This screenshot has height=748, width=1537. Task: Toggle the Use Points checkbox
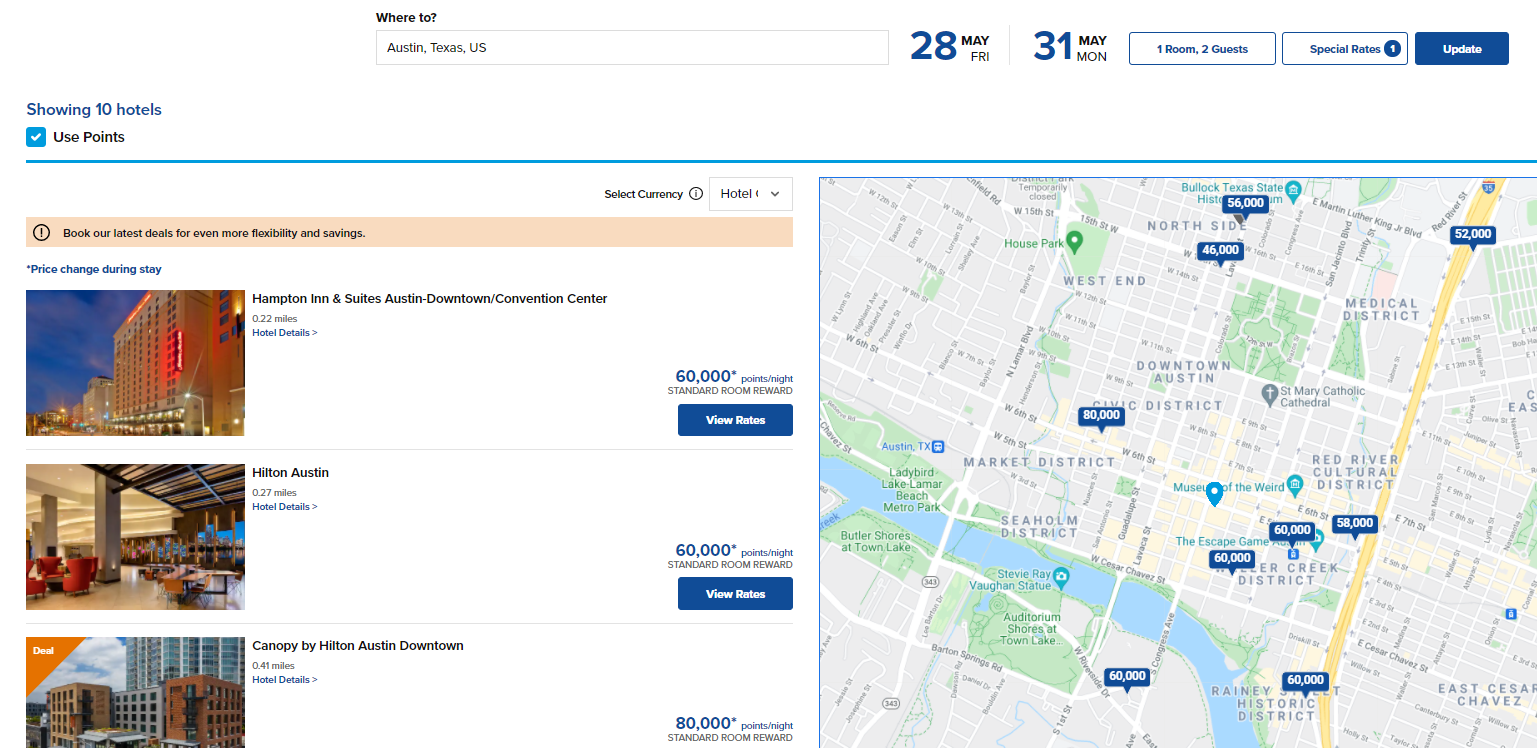tap(36, 137)
